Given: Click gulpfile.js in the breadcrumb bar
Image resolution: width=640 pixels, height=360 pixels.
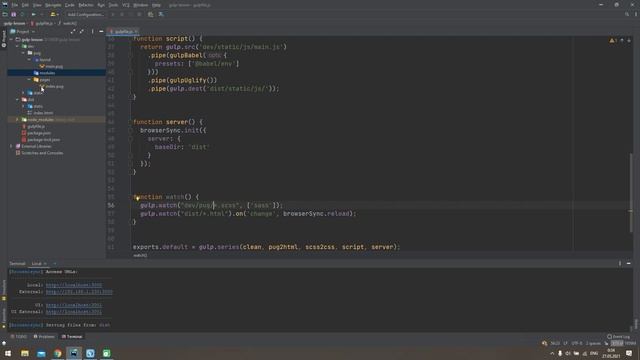Looking at the screenshot, I should coord(44,23).
